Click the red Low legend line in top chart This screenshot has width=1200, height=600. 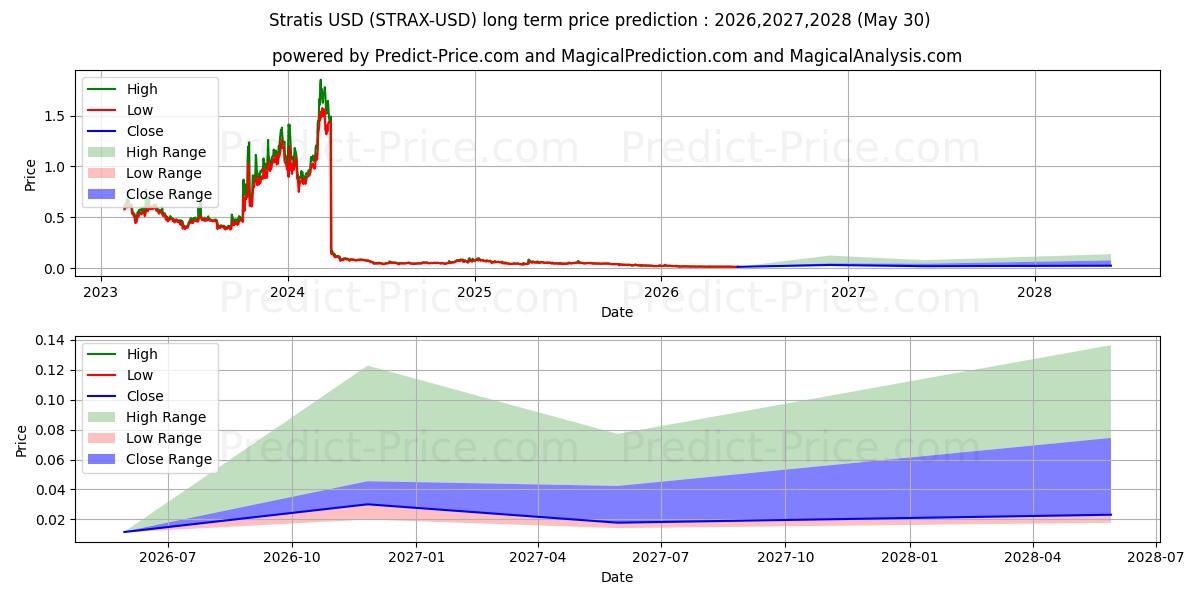coord(104,111)
